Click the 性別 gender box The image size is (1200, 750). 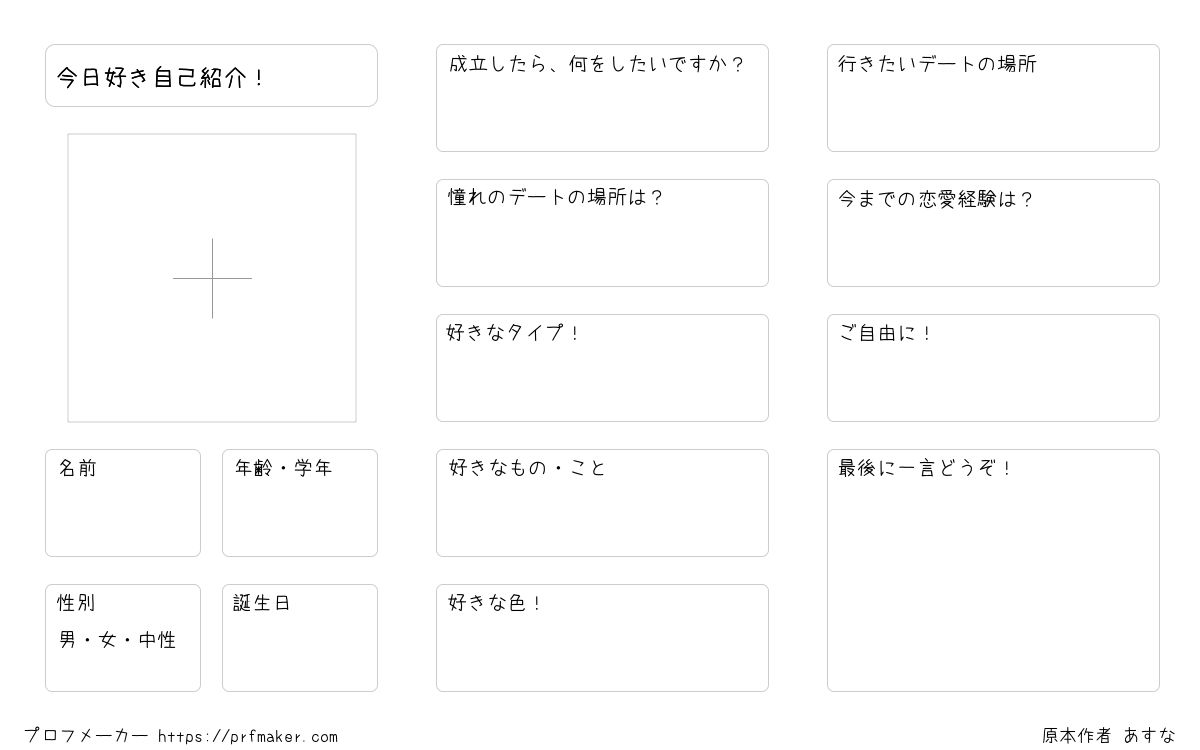[x=123, y=638]
